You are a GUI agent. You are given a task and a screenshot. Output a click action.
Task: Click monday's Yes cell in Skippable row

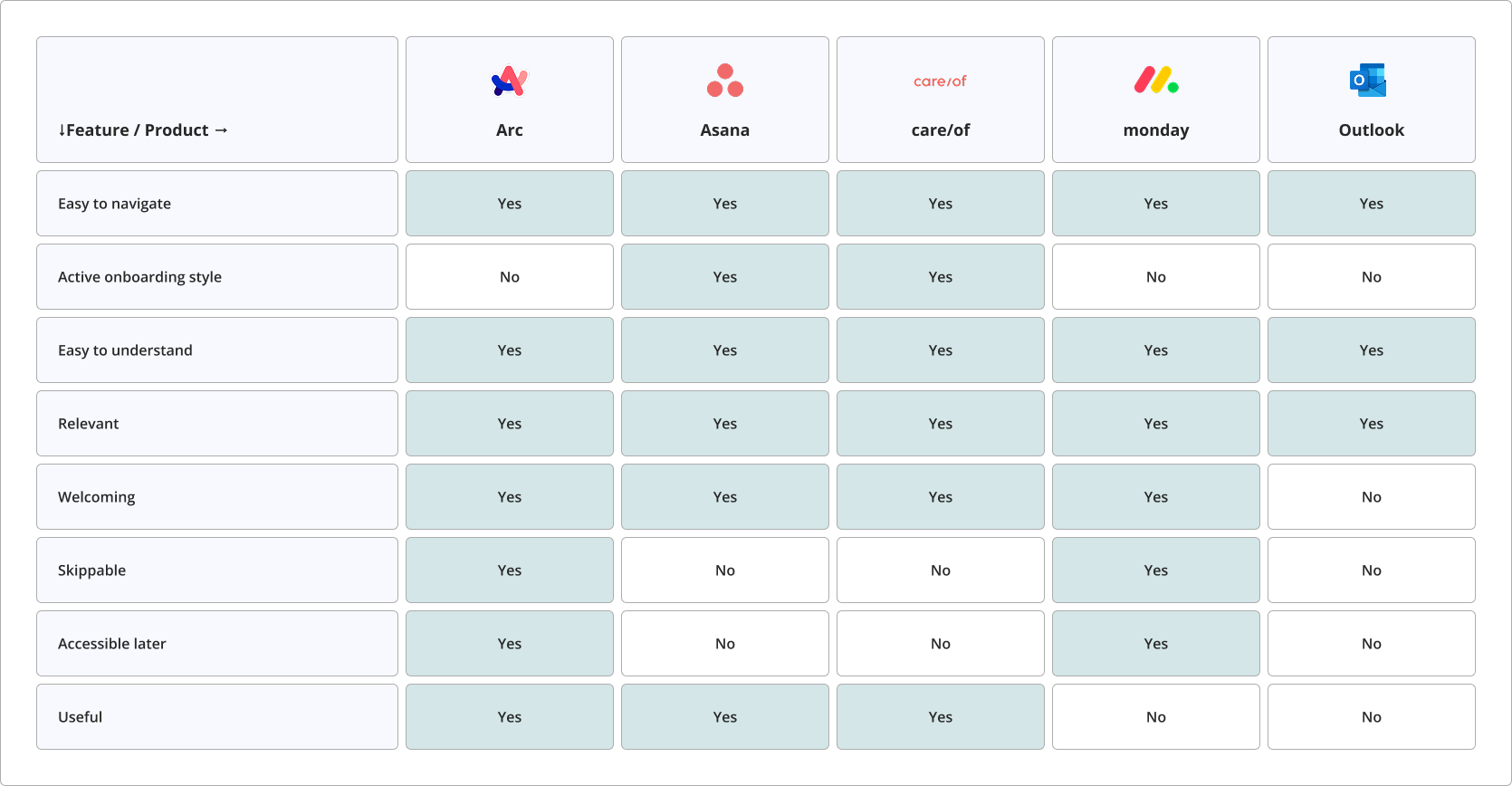[x=1156, y=570]
